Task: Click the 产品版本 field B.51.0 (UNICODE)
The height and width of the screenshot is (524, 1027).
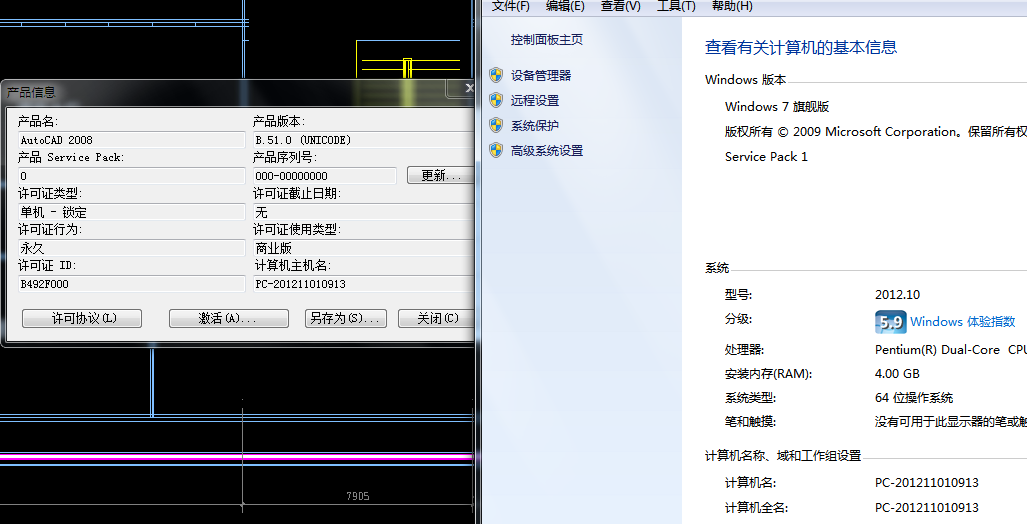Action: (x=364, y=140)
